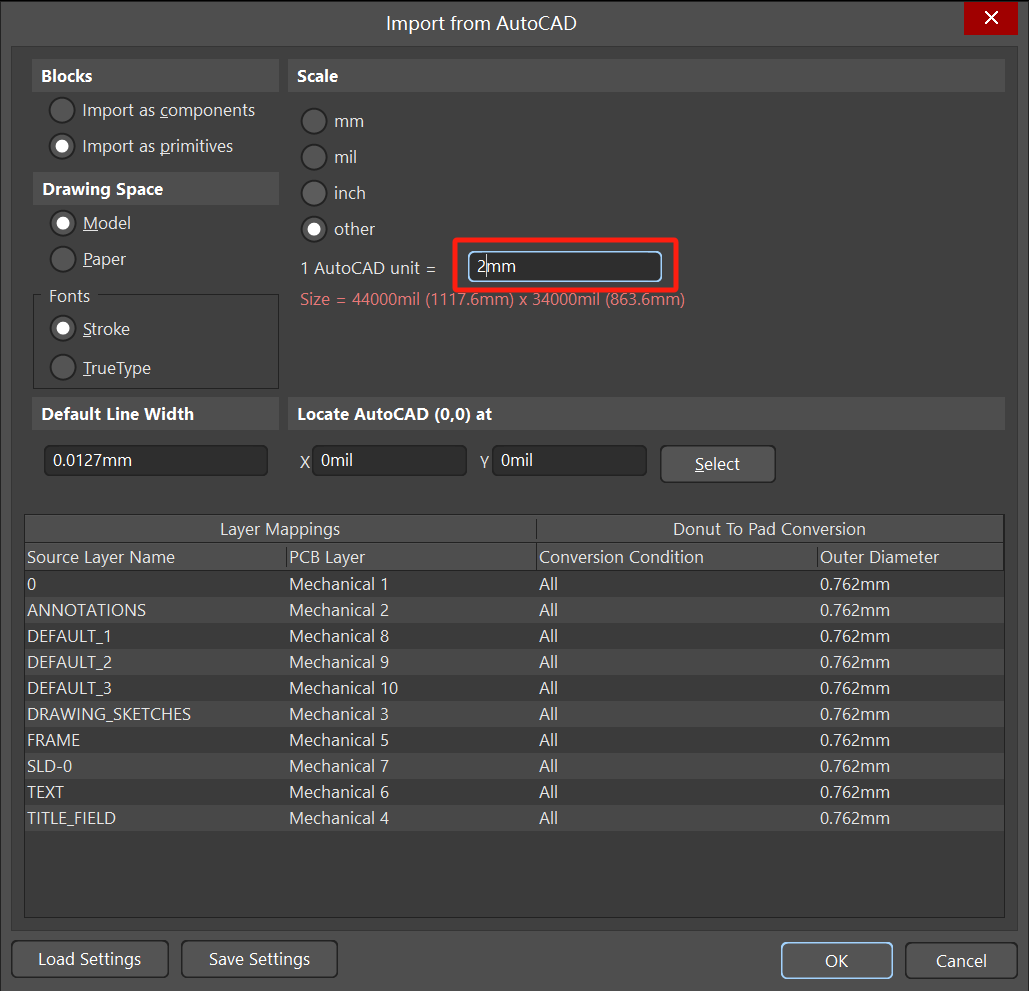Click the X coordinate input field
The width and height of the screenshot is (1029, 991).
pos(389,461)
